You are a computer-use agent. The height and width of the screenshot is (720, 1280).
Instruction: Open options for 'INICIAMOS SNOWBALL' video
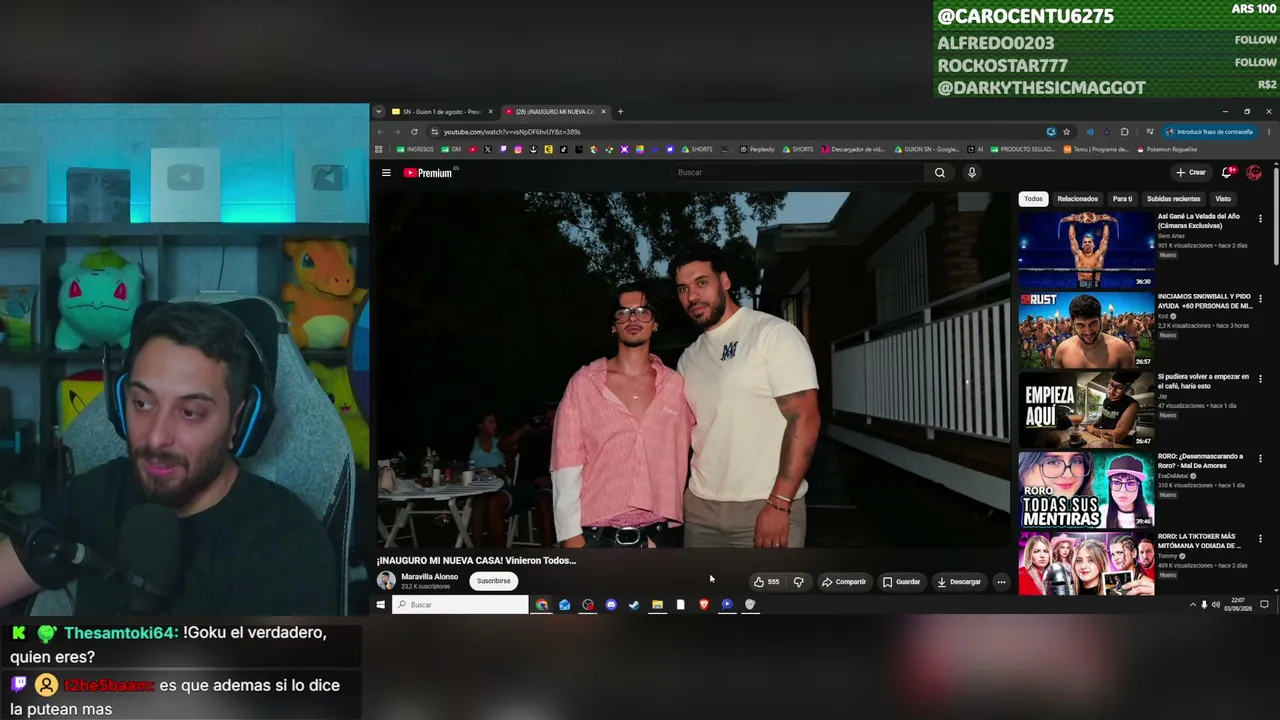pyautogui.click(x=1260, y=299)
